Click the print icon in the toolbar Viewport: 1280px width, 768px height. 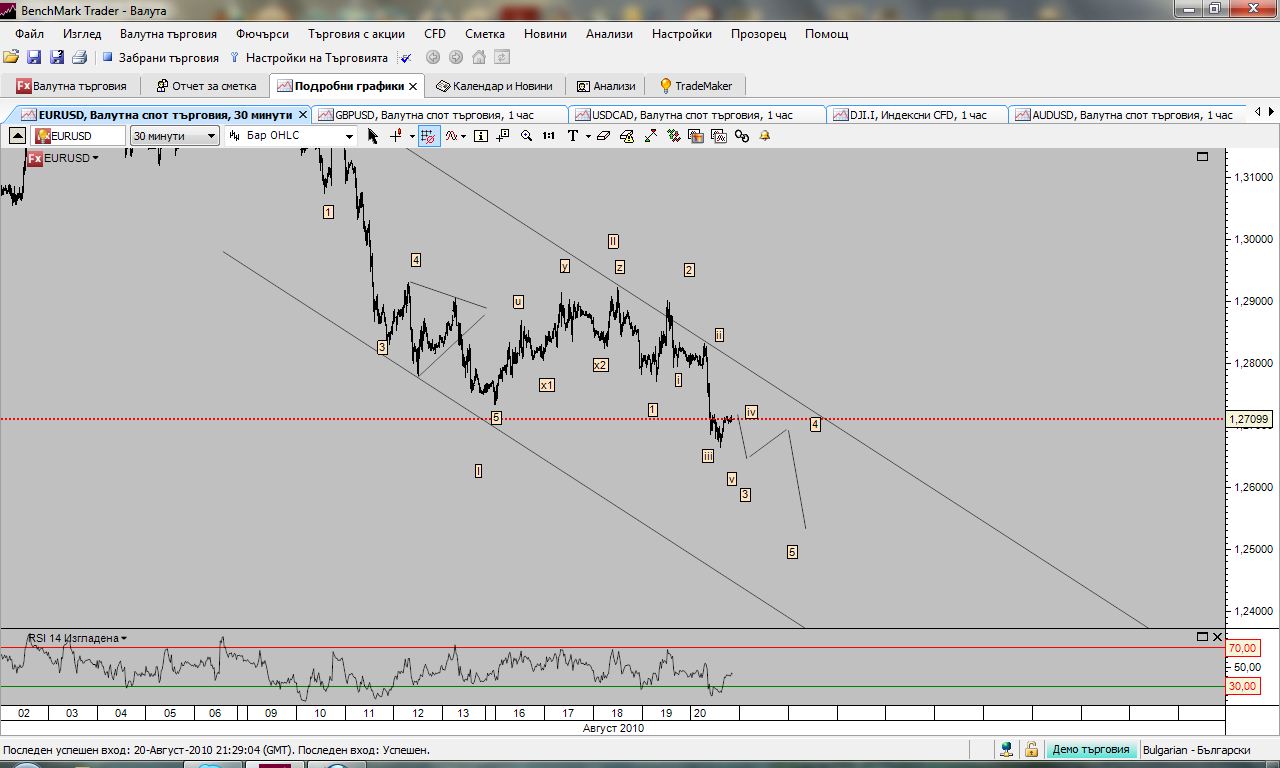(79, 58)
